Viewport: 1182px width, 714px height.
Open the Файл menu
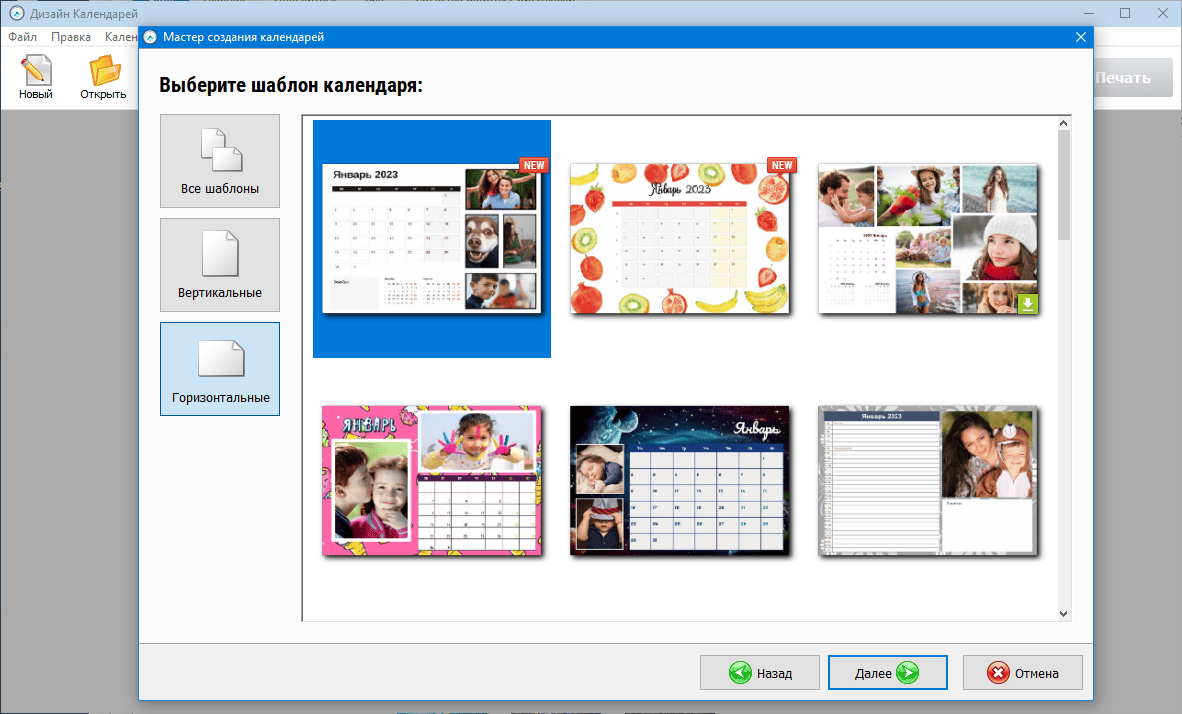coord(23,37)
